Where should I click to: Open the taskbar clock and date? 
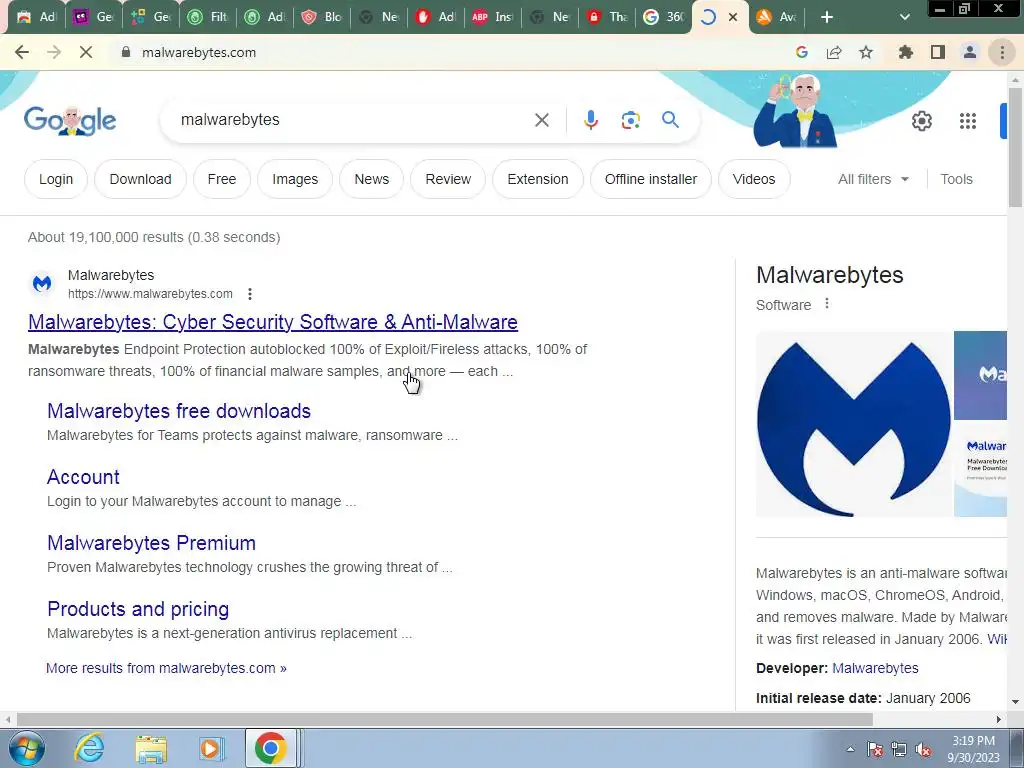click(973, 749)
